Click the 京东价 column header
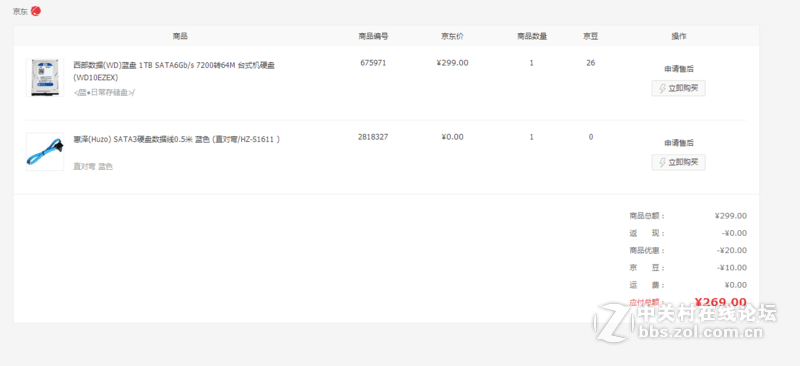 click(x=453, y=36)
